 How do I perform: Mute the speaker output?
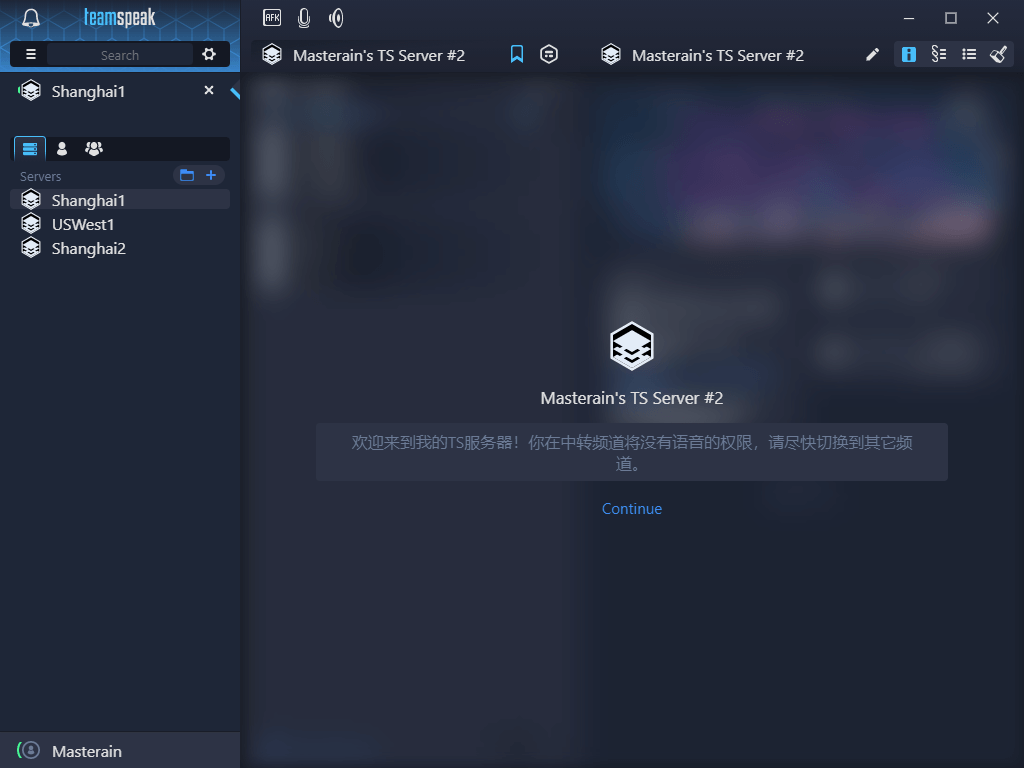pos(336,18)
